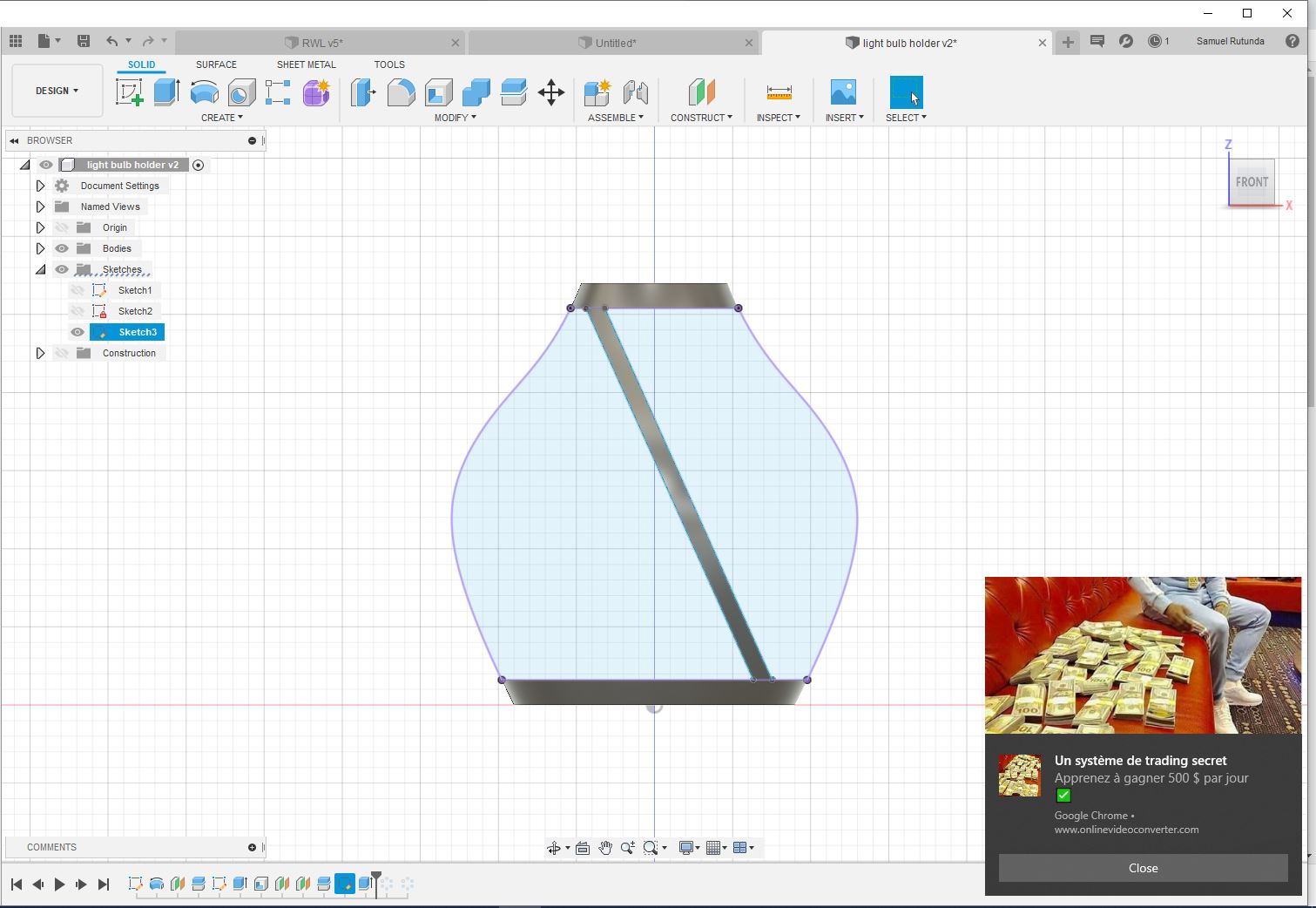Open the CONSTRUCT dropdown menu
The image size is (1316, 908).
tap(701, 118)
